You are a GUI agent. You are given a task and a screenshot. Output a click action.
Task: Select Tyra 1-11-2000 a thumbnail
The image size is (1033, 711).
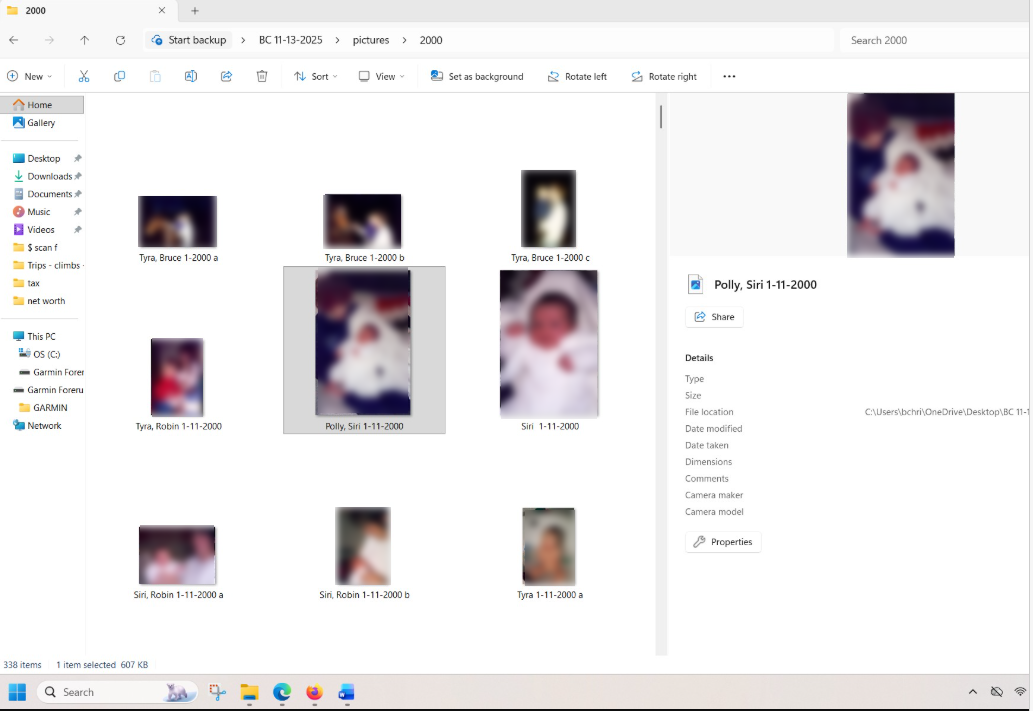pos(549,546)
